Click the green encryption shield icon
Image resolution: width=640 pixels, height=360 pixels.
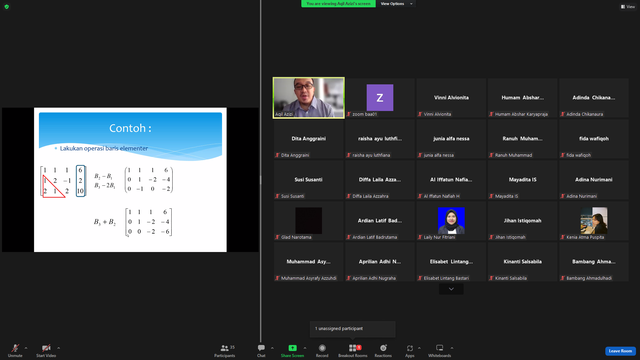tap(7, 7)
